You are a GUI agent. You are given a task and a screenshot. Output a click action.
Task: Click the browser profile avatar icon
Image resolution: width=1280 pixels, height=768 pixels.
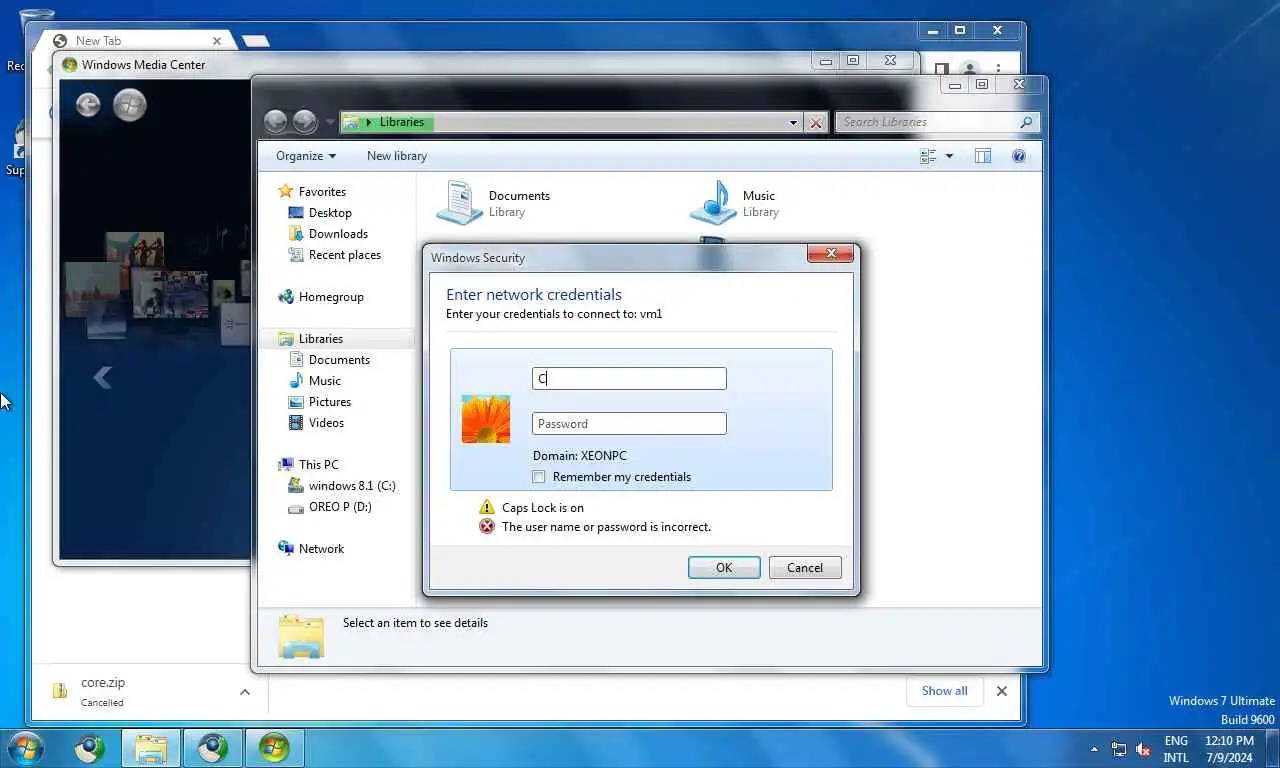pos(969,69)
